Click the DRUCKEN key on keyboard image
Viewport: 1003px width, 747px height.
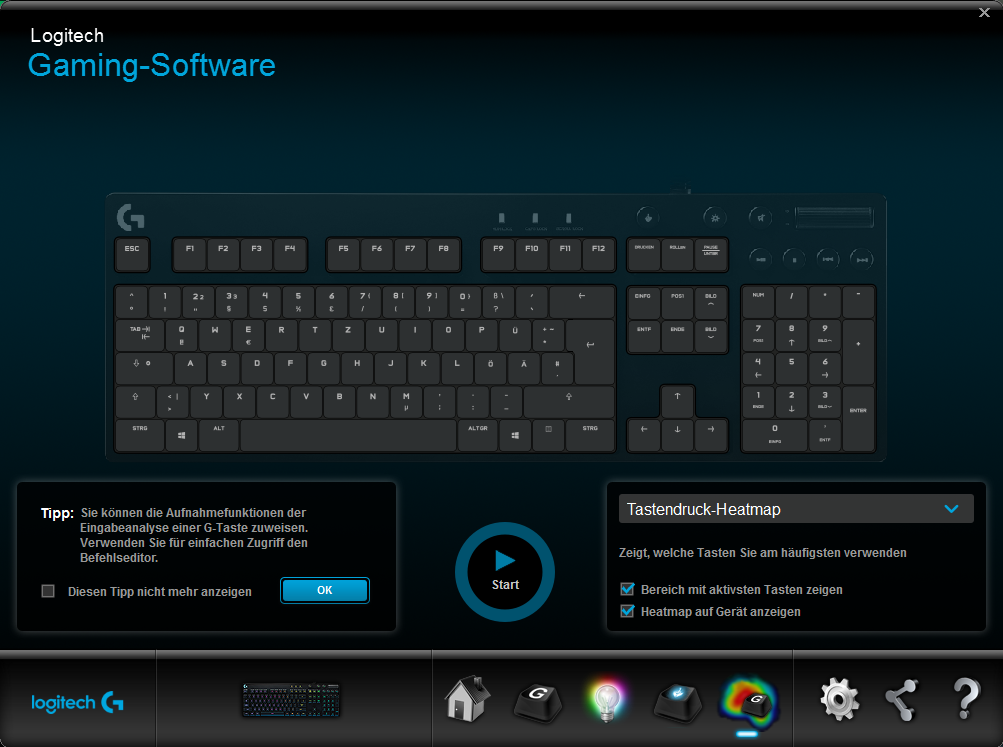tap(644, 254)
